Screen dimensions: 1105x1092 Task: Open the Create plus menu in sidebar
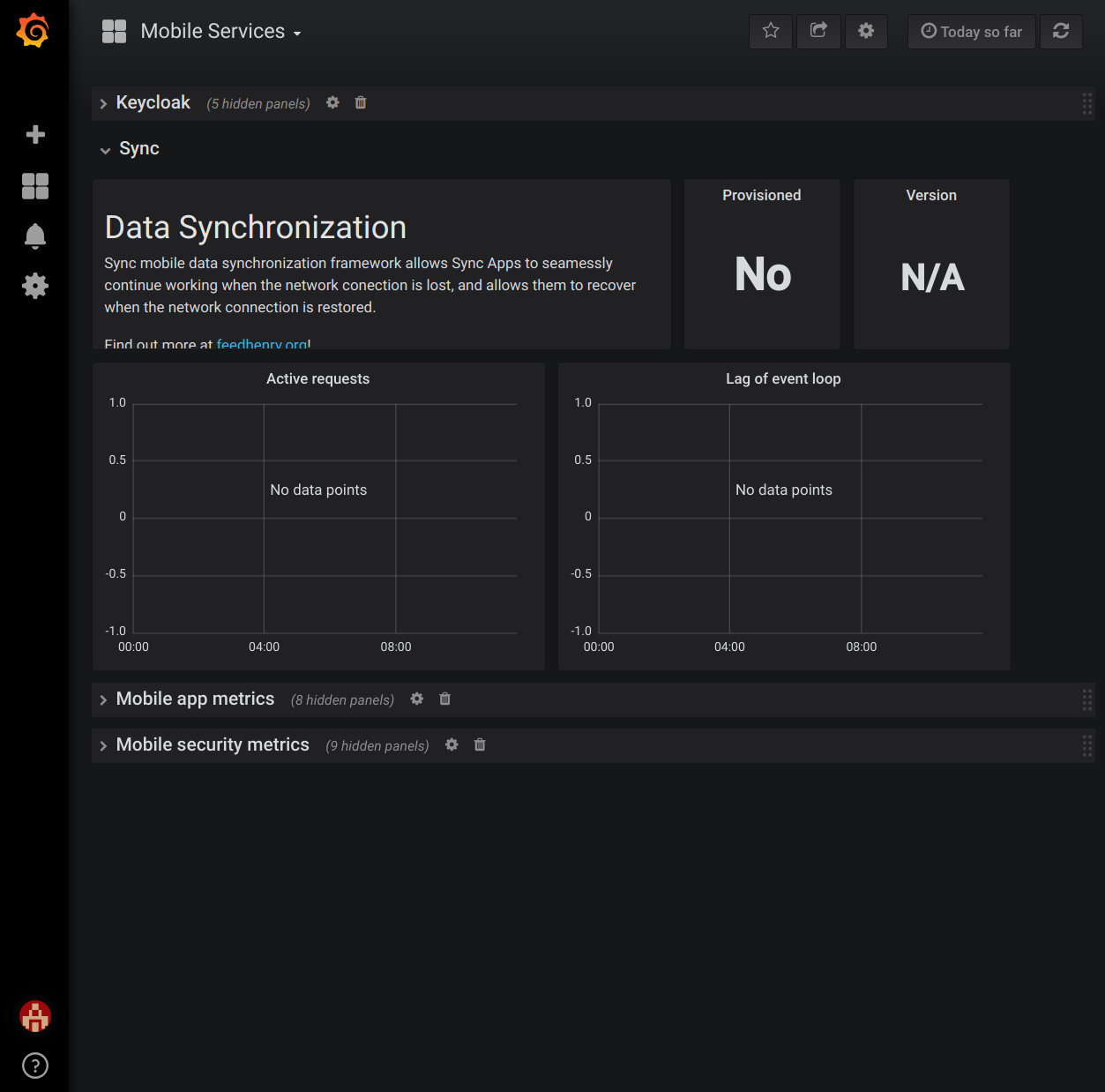(35, 134)
